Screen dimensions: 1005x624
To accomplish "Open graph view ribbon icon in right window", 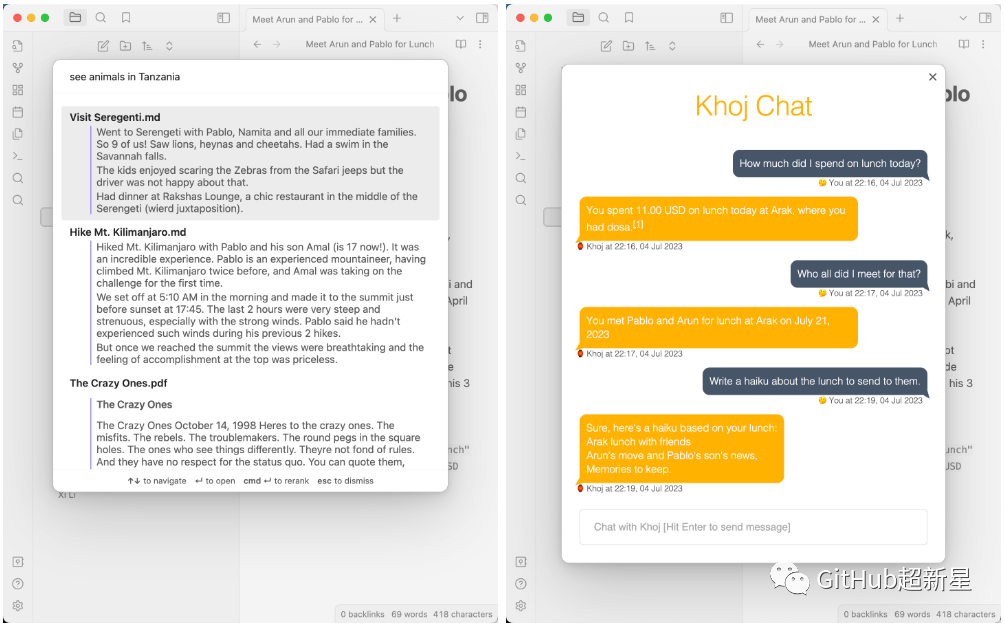I will coord(521,68).
